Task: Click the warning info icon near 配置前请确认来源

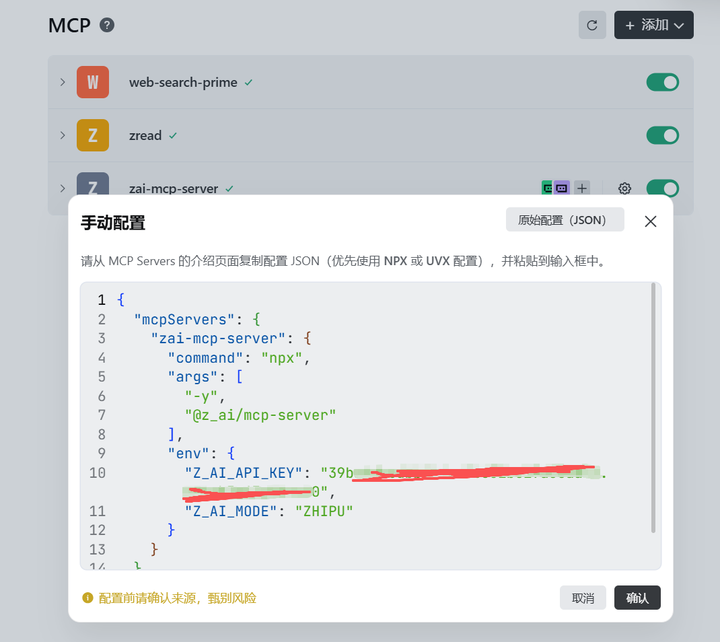Action: click(87, 598)
